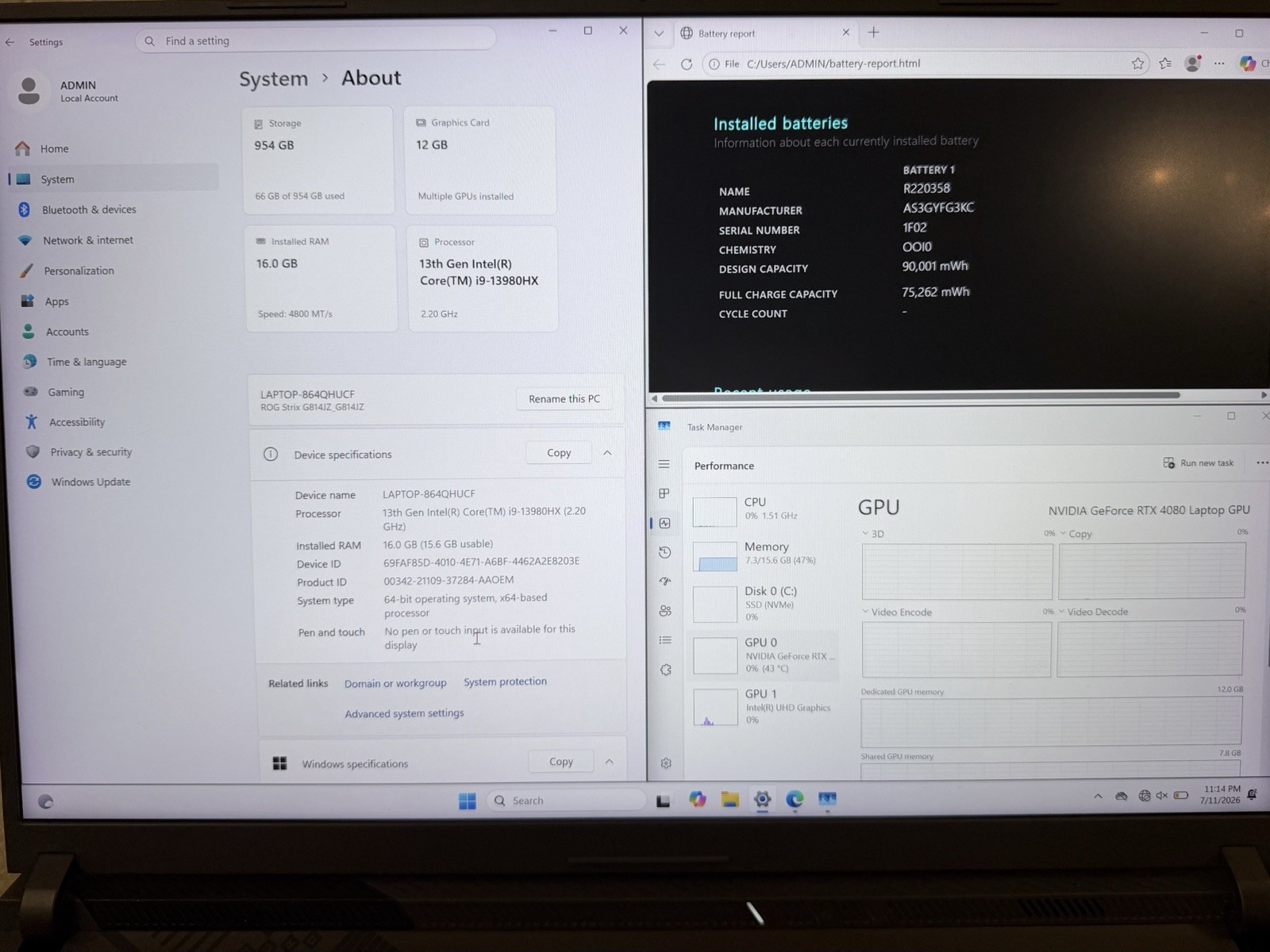Open Processes page icon in Task Manager
The image size is (1270, 952).
(664, 493)
